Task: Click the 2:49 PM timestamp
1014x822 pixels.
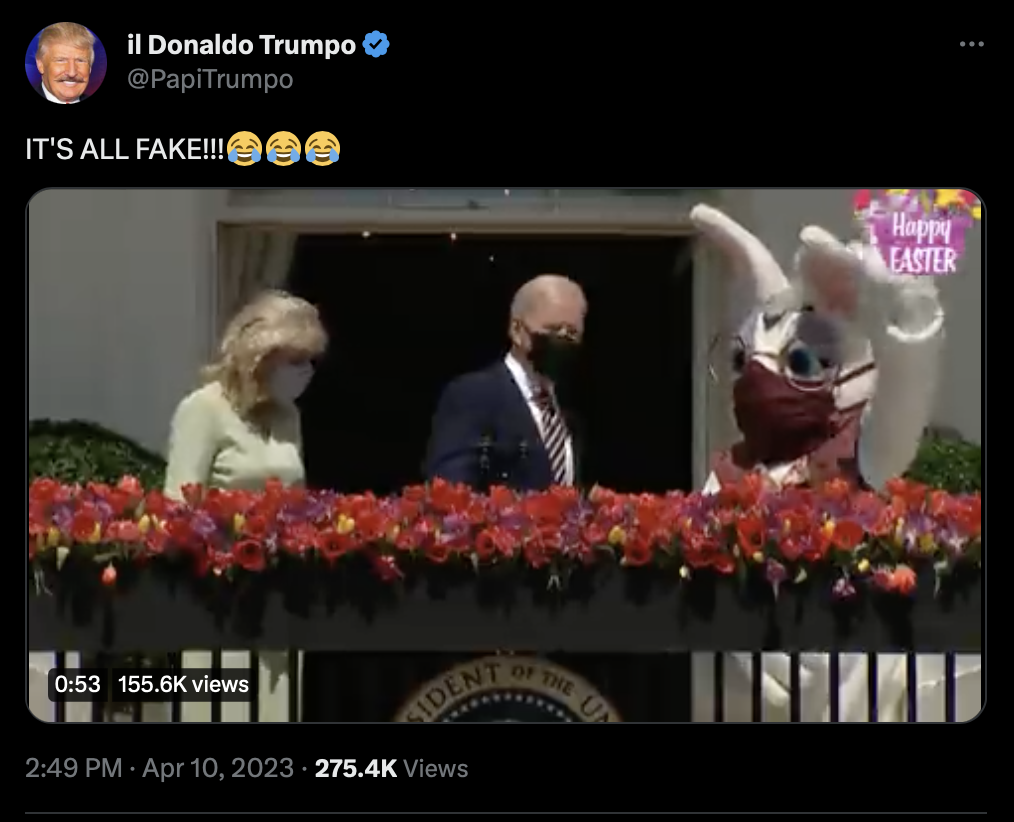Action: (74, 768)
